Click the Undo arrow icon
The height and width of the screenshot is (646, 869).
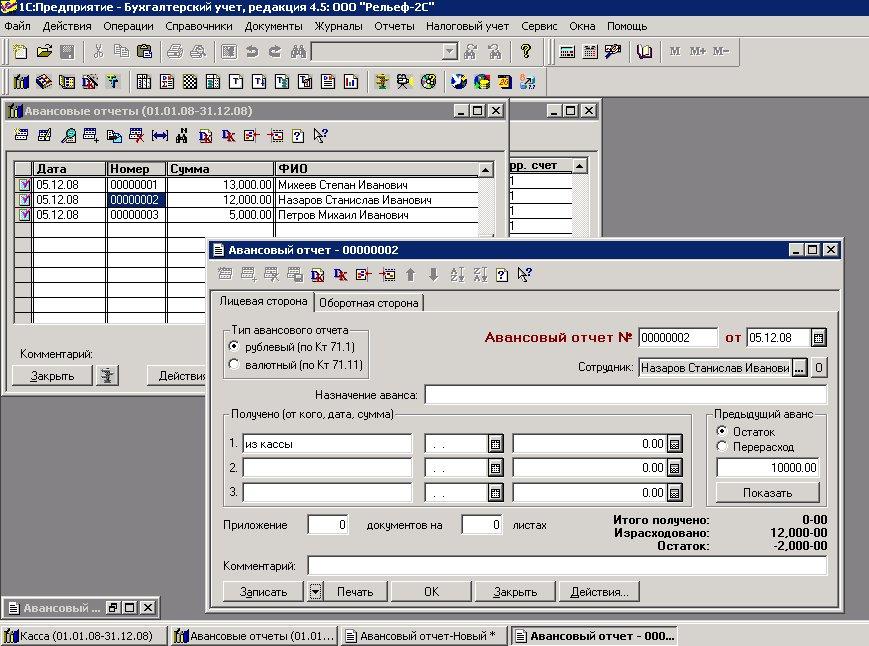coord(252,52)
